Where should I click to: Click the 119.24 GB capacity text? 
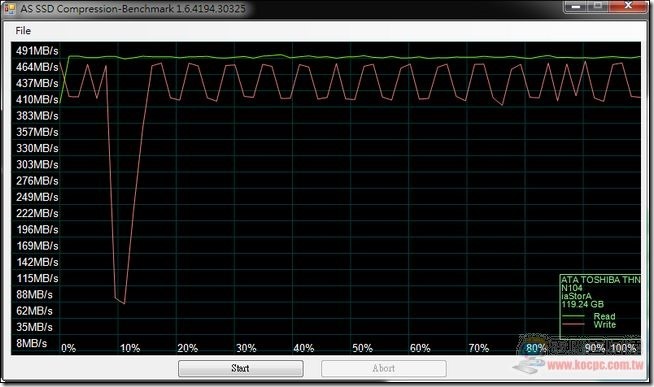tap(582, 304)
